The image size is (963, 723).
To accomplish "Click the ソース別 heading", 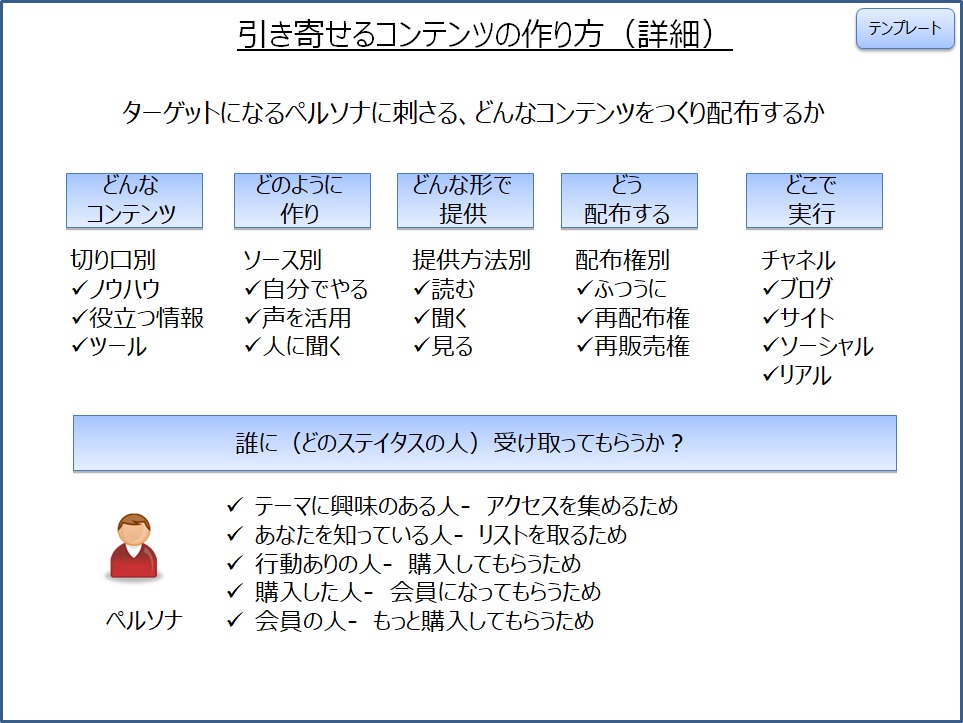I will 283,260.
